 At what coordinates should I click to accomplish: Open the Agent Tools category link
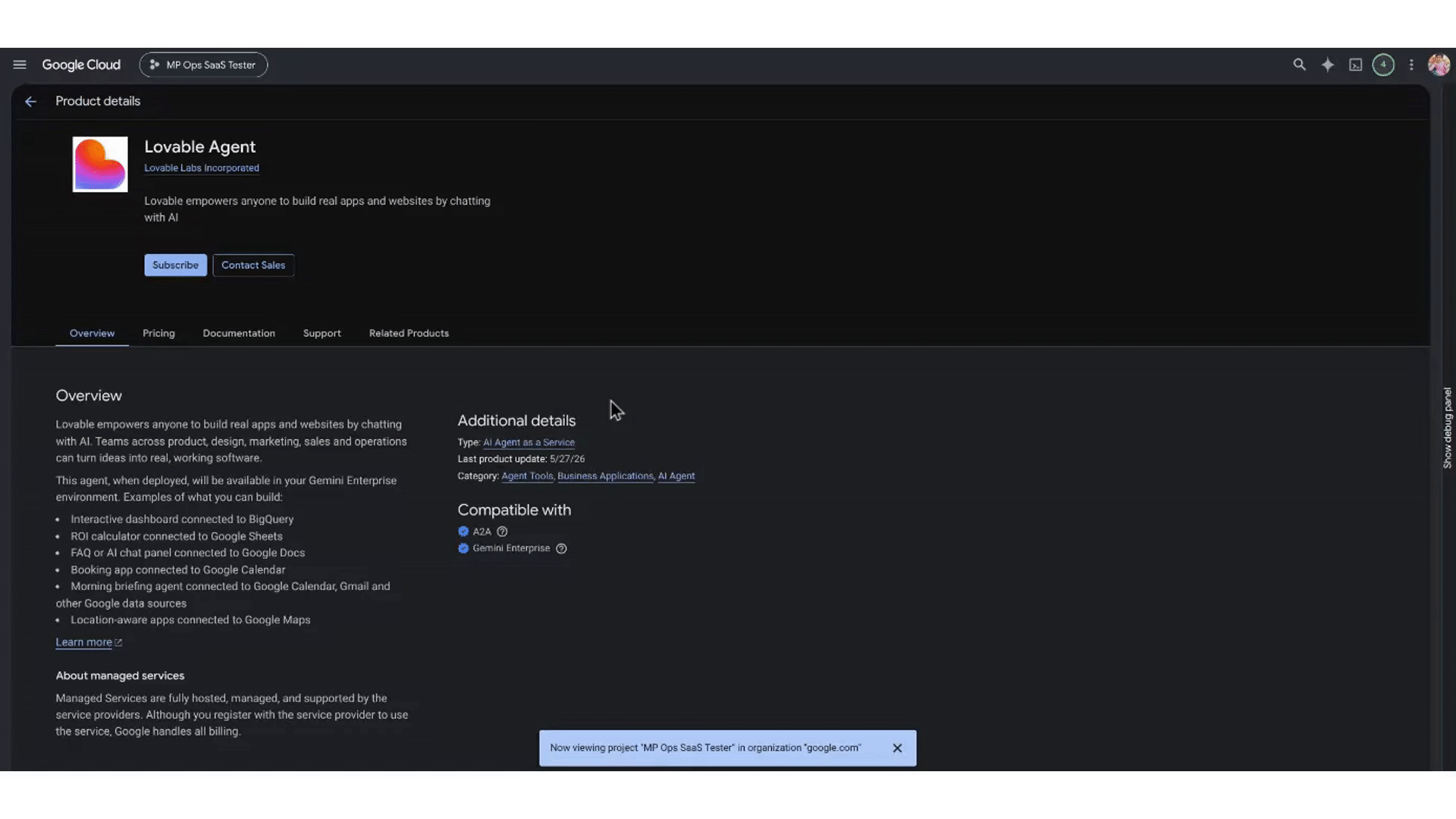pyautogui.click(x=527, y=476)
